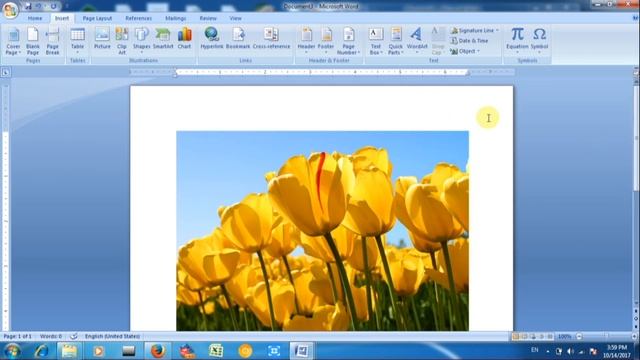Click the zoom slider in status bar
640x360 pixels.
[607, 337]
